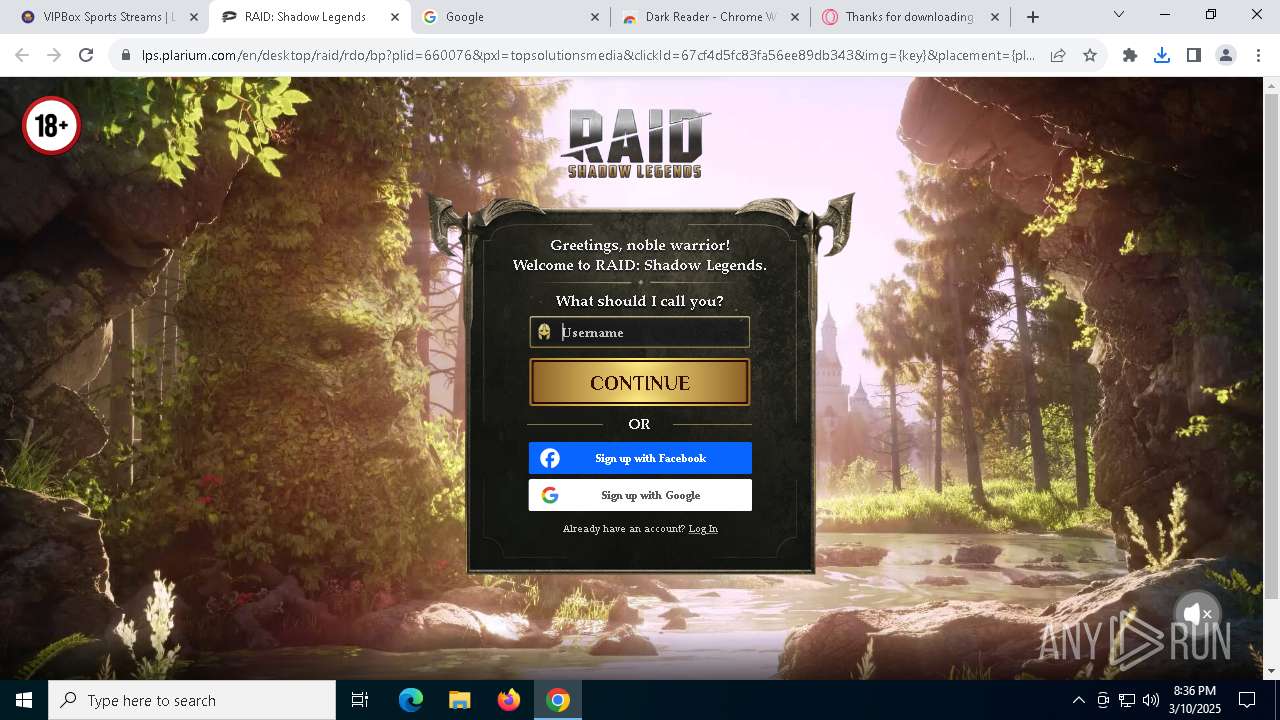Screen dimensions: 1280x720
Task: Reload the current page
Action: pos(86,56)
